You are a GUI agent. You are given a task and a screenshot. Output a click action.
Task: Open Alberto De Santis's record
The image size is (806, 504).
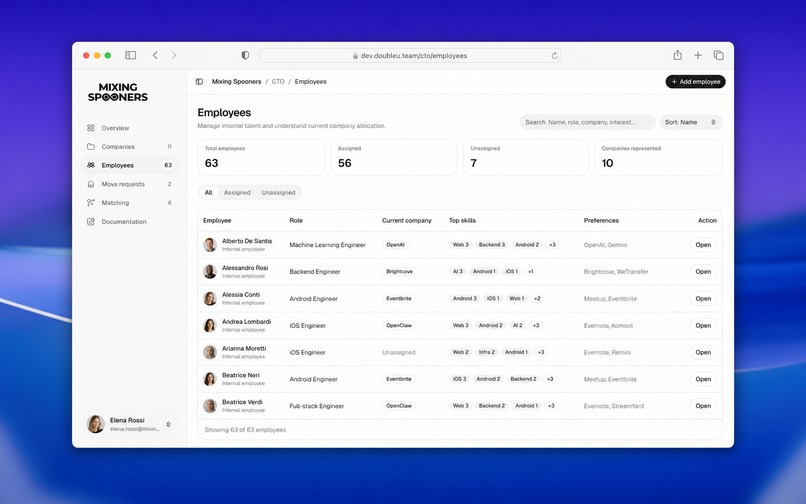(703, 245)
